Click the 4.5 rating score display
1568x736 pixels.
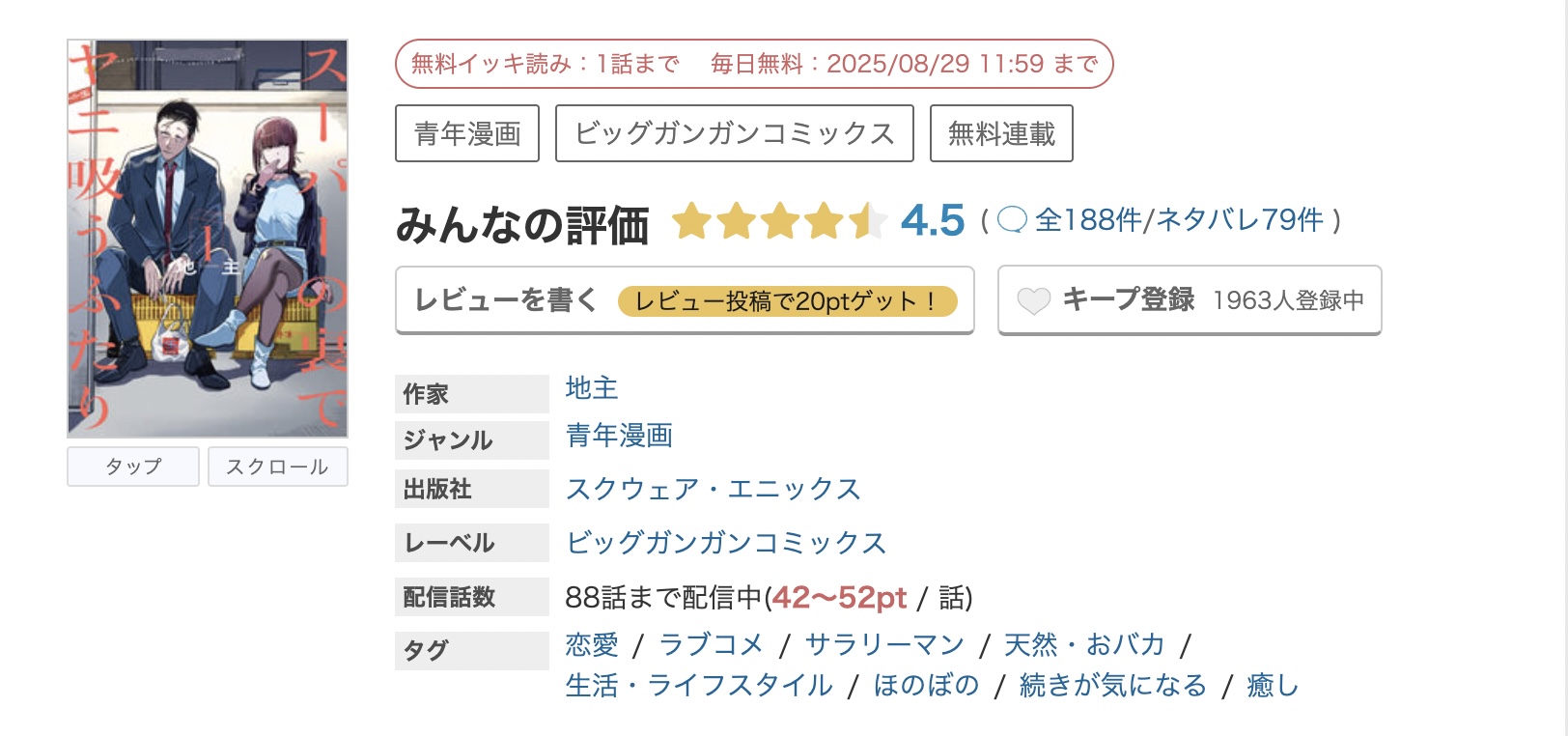[932, 221]
